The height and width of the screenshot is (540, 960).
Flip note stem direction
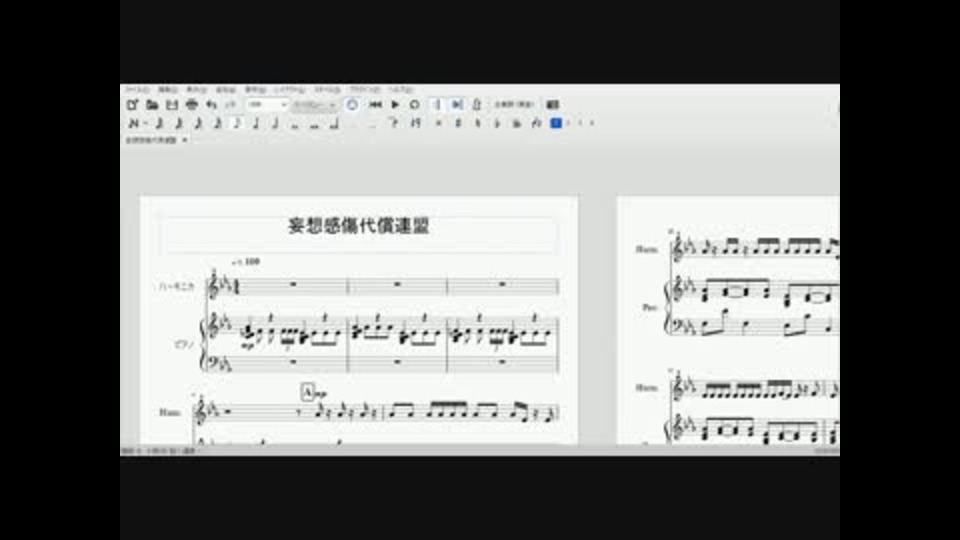(536, 123)
